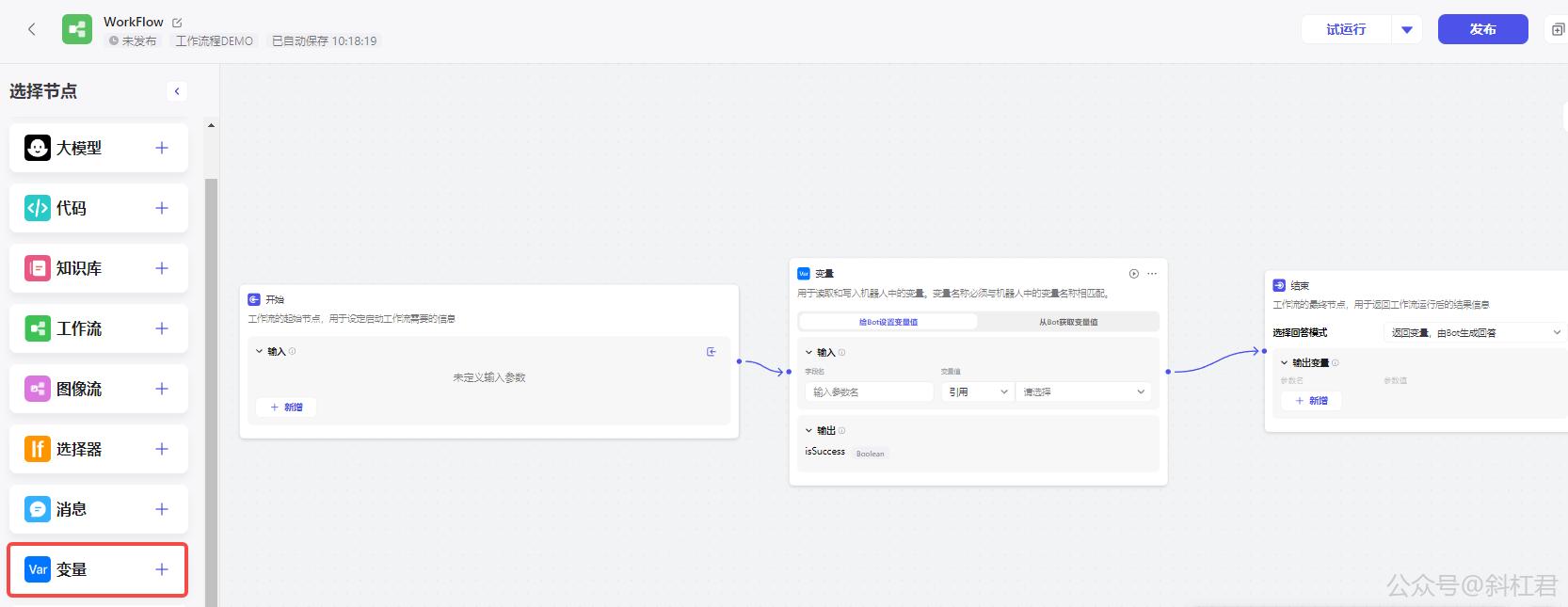The image size is (1568, 607).
Task: Switch to 从Bot获取变量值 tab
Action: 1068,322
